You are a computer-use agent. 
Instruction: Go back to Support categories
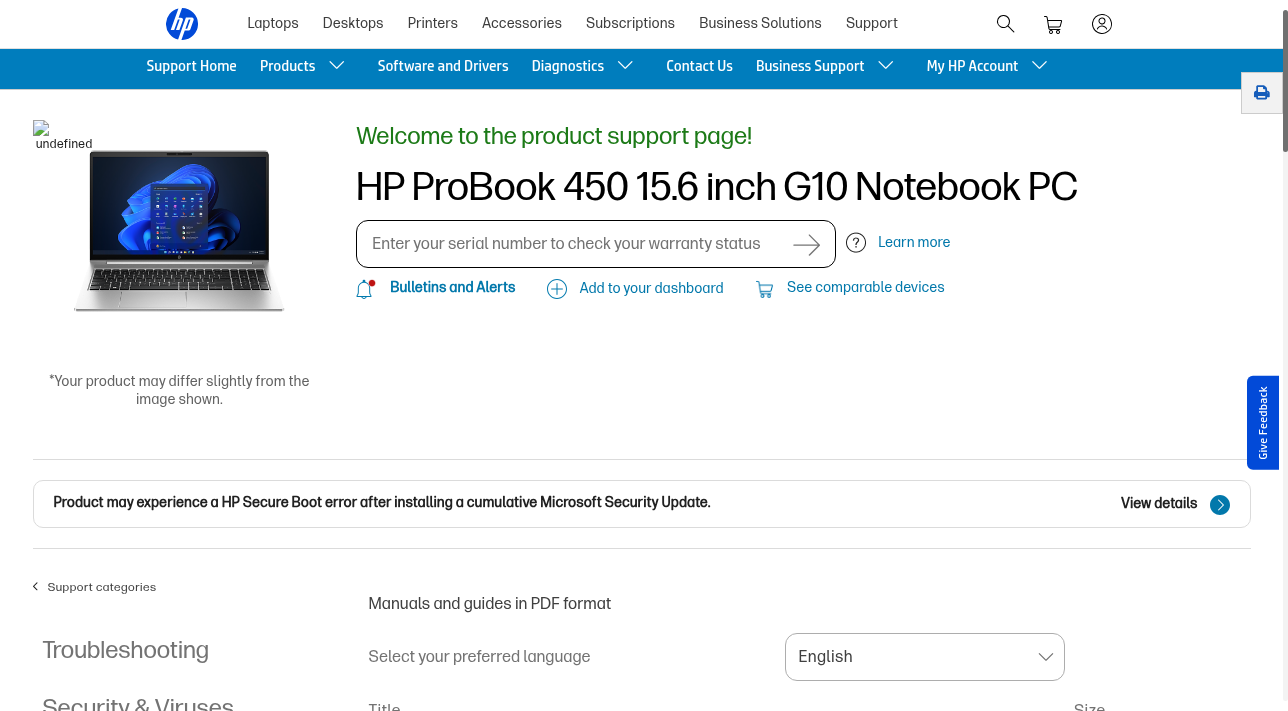pos(102,587)
